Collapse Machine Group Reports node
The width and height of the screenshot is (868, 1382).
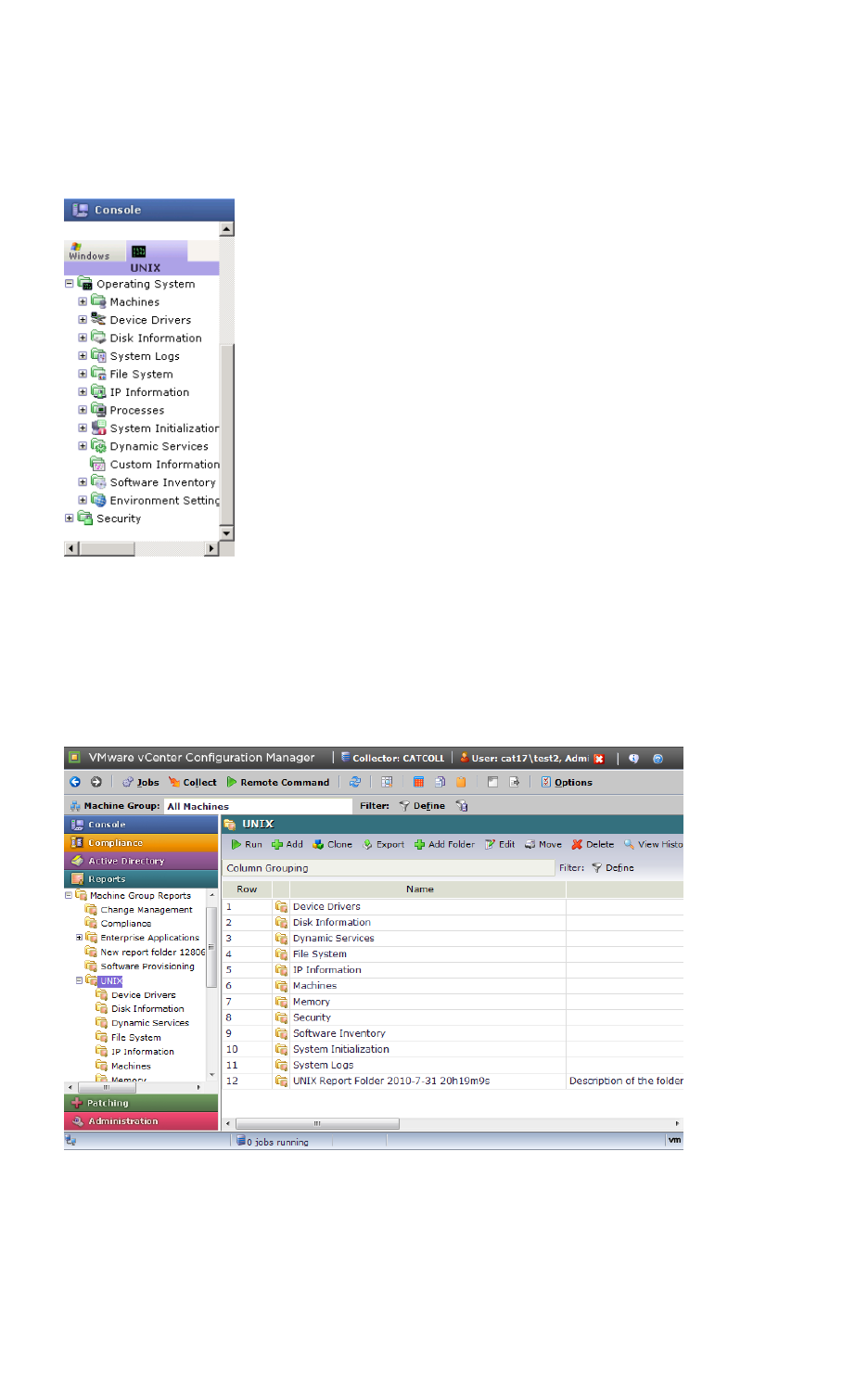click(x=69, y=896)
